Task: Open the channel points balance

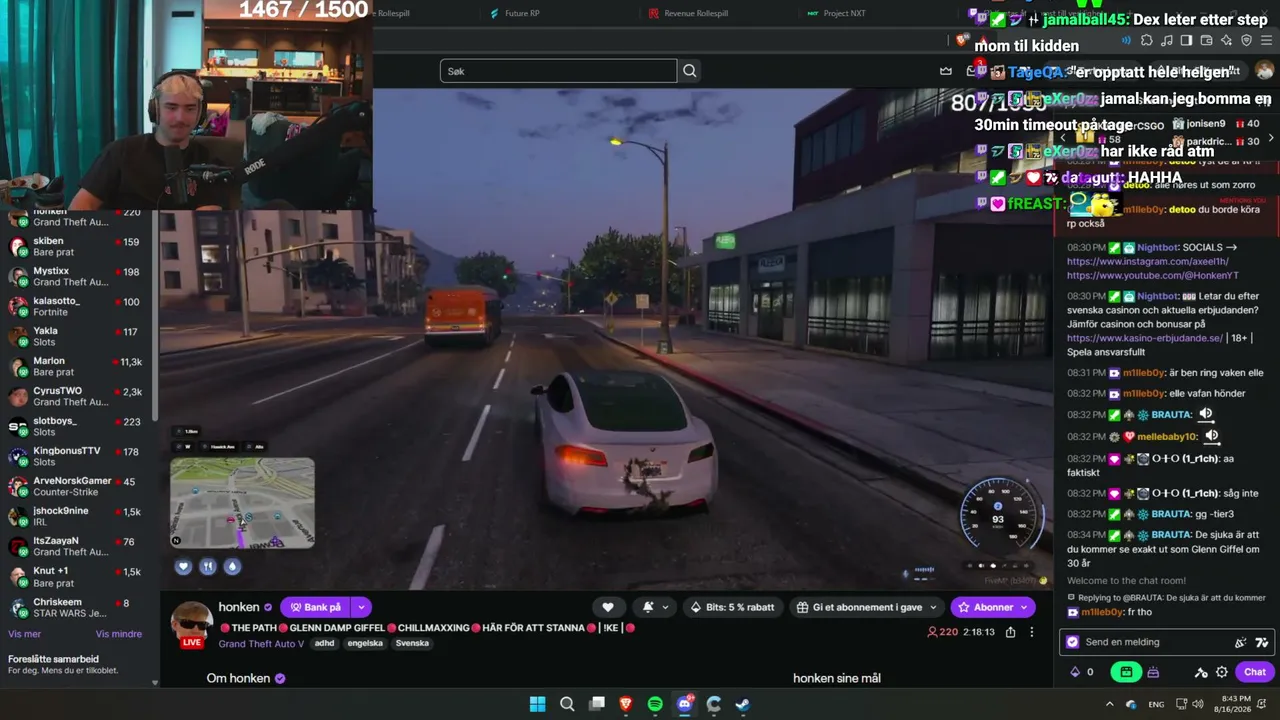Action: (x=1082, y=672)
